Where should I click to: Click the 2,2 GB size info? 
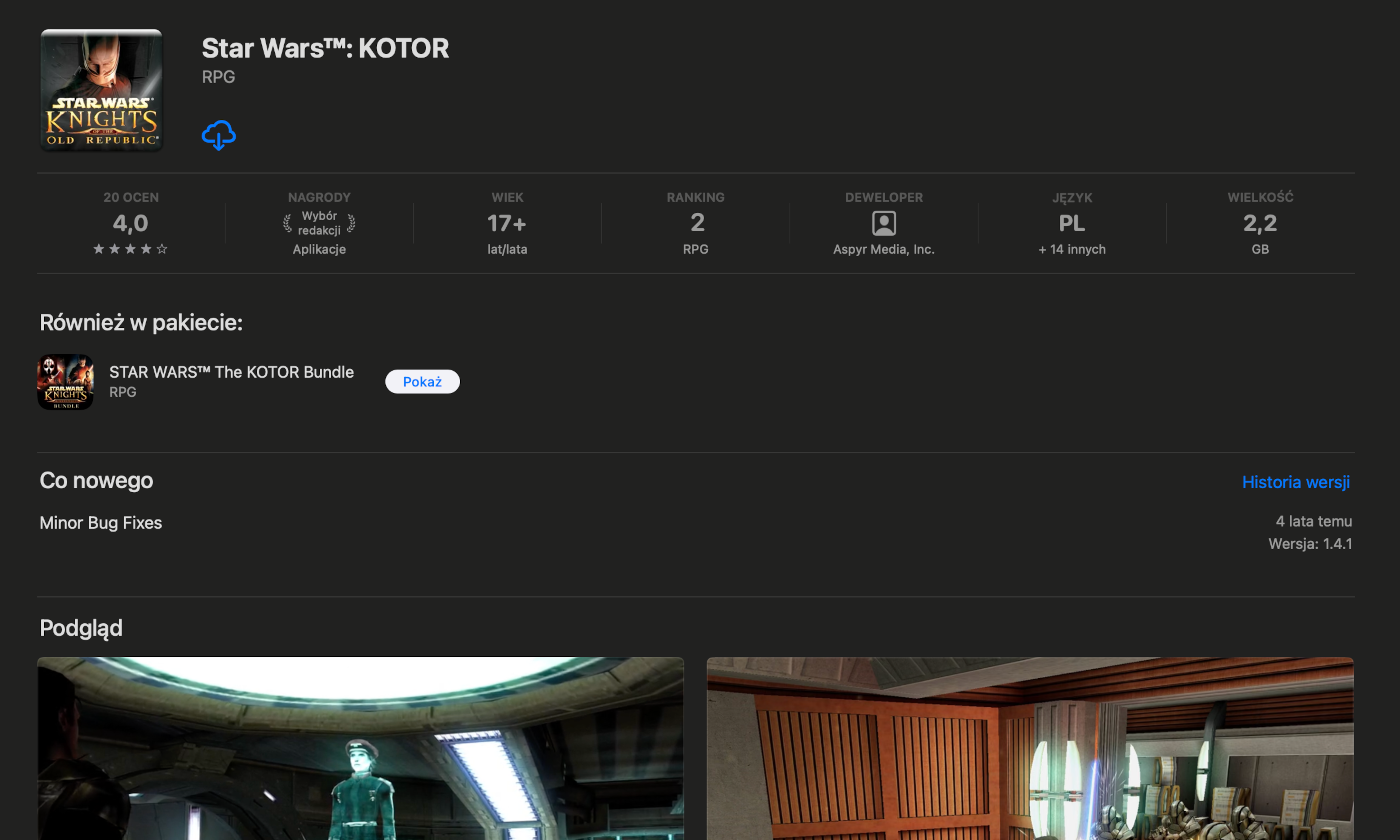(1260, 223)
